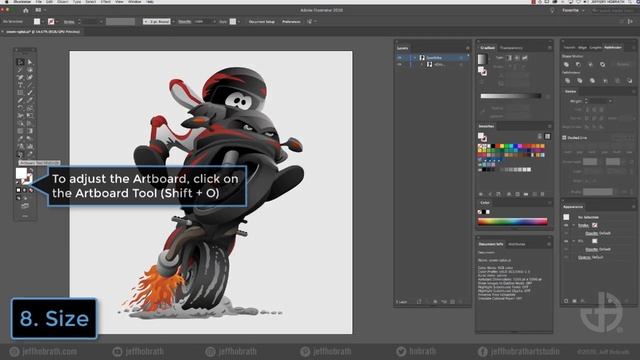Viewport: 640px width, 360px height.
Task: Open the stroke color dropdown in control bar
Action: (x=57, y=21)
